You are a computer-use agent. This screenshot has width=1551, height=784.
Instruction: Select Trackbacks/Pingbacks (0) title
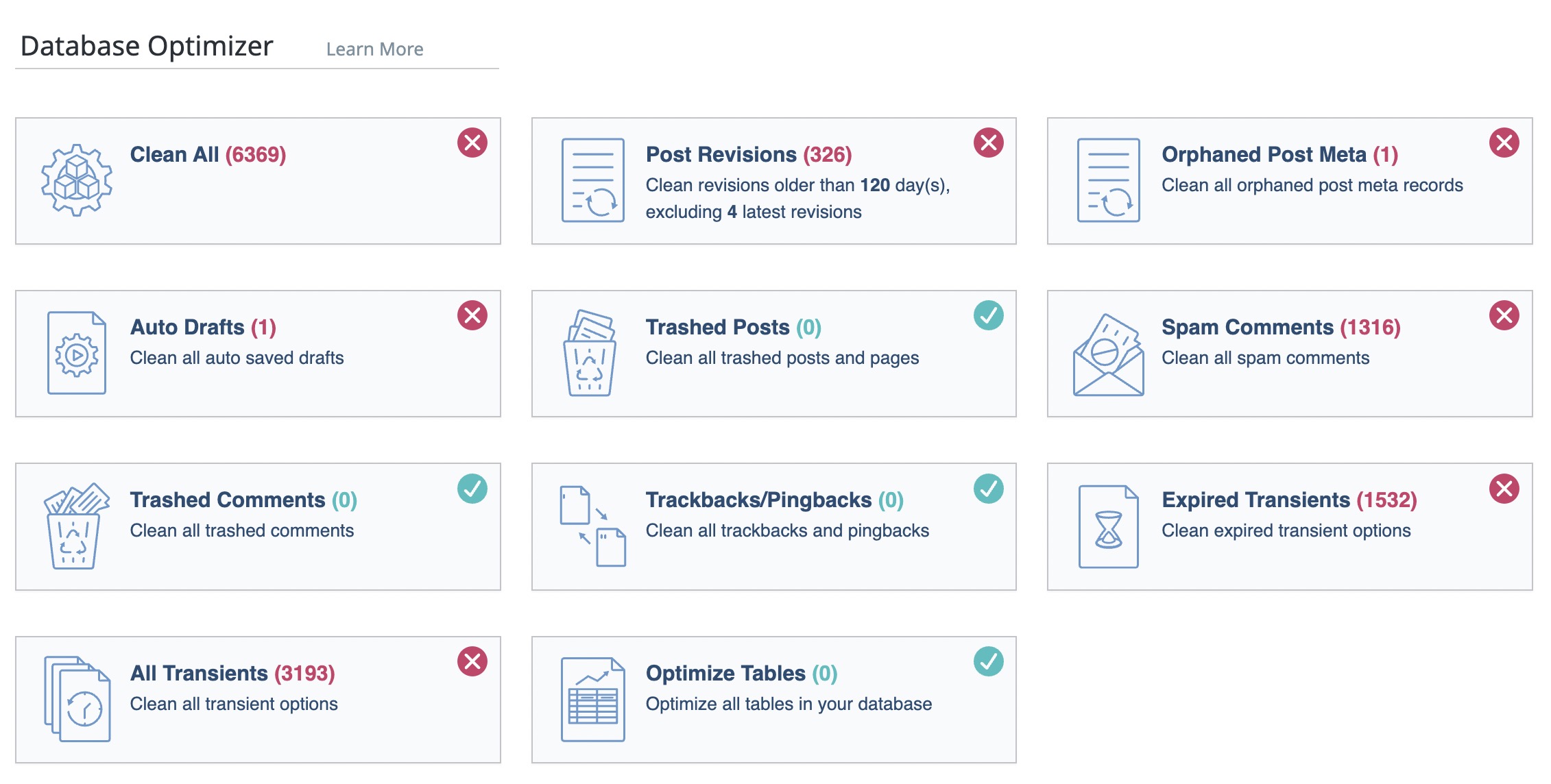click(x=775, y=500)
